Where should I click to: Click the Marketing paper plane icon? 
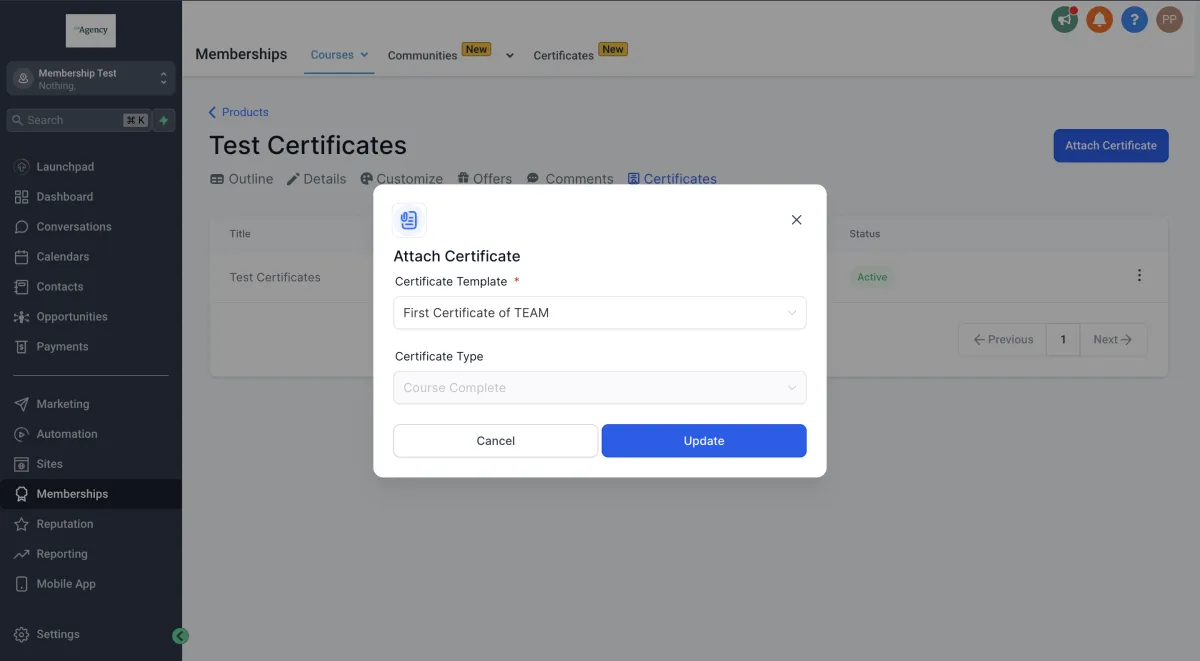(21, 404)
